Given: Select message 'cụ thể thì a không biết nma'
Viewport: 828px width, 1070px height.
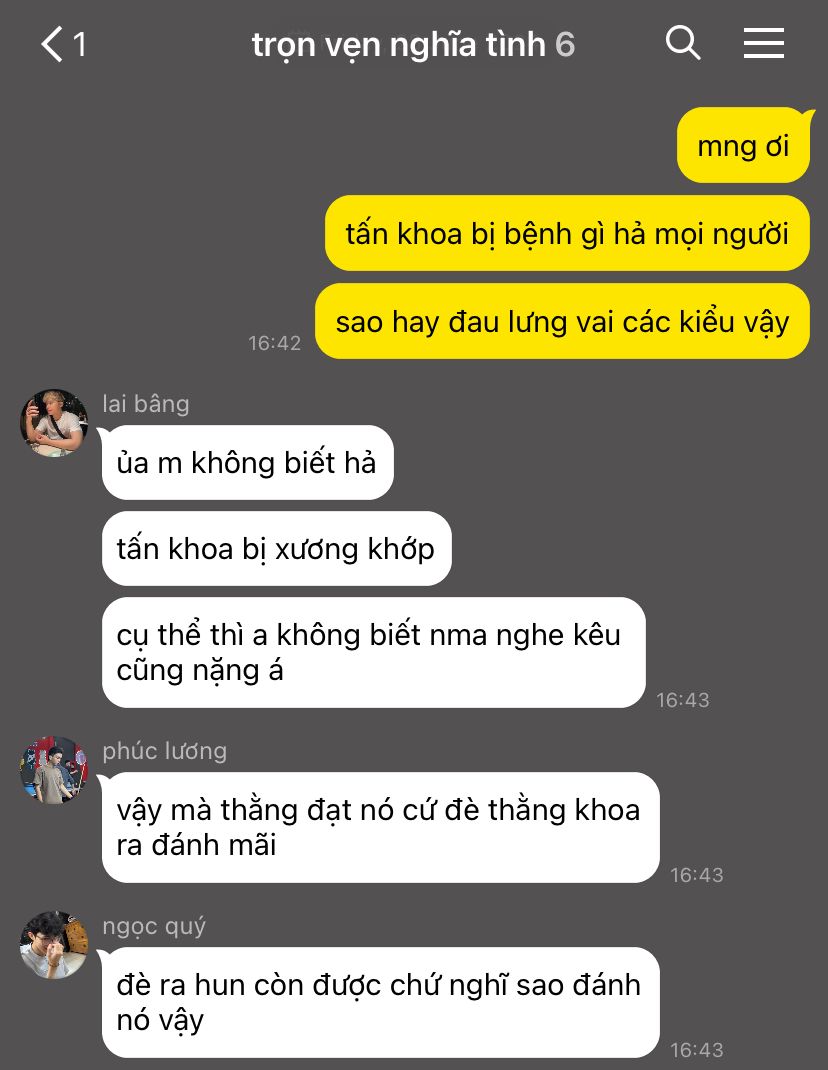Looking at the screenshot, I should [373, 652].
